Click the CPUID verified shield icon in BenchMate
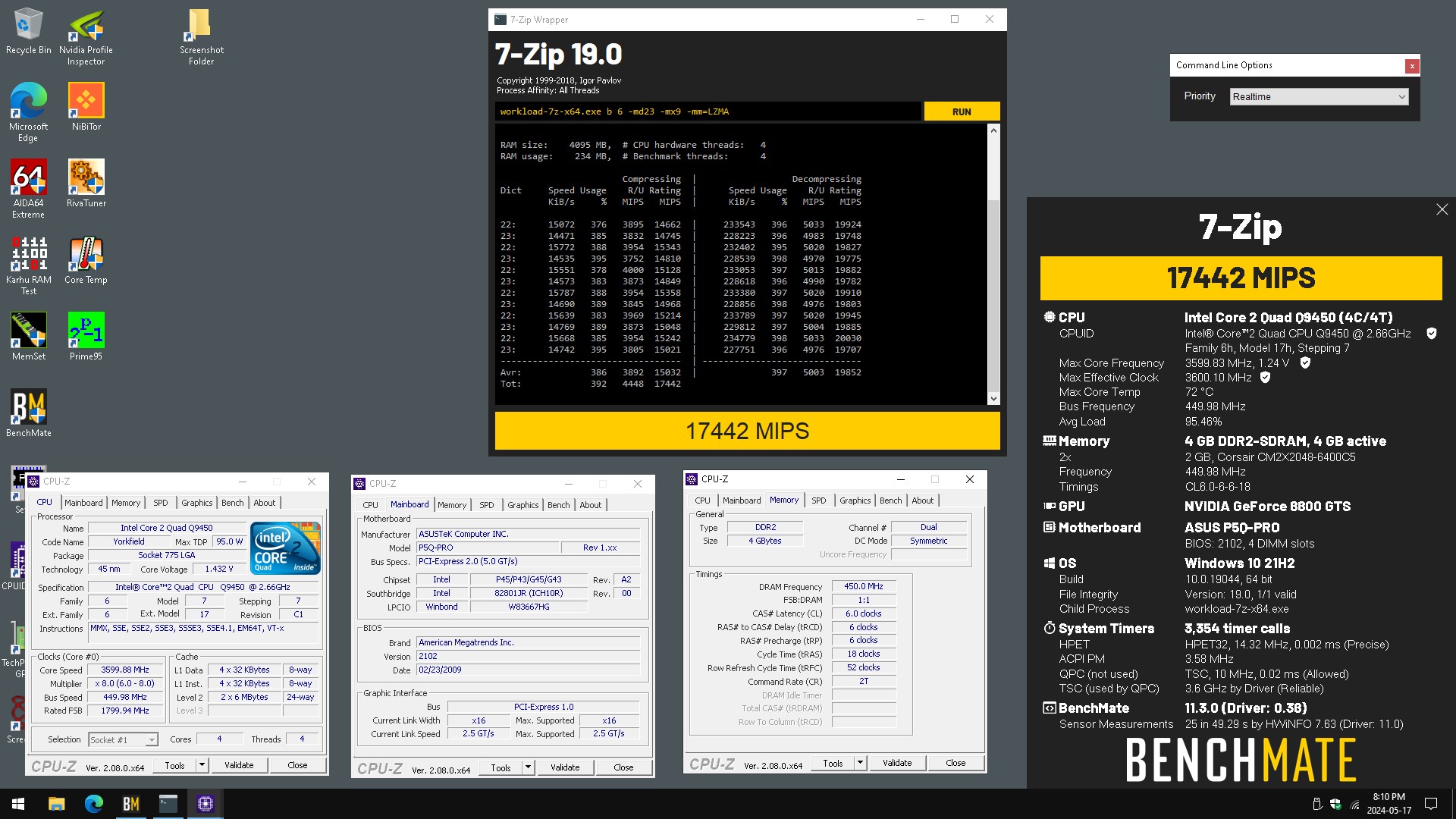1456x819 pixels. pyautogui.click(x=1431, y=334)
